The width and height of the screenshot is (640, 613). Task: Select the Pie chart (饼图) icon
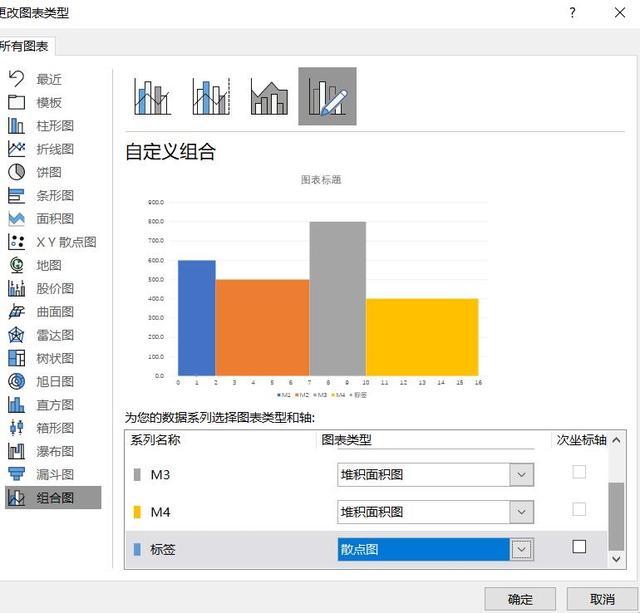tap(16, 172)
